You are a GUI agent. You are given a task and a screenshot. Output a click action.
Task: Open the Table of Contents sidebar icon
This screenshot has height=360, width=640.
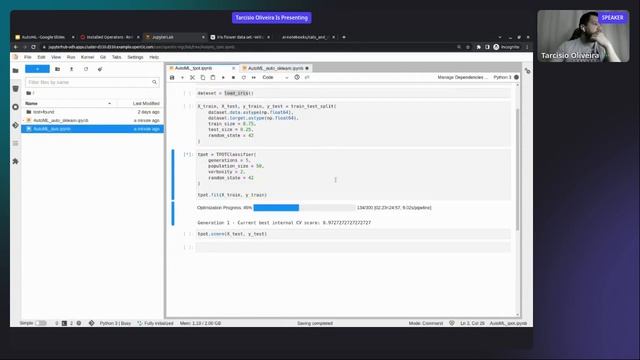[16, 143]
